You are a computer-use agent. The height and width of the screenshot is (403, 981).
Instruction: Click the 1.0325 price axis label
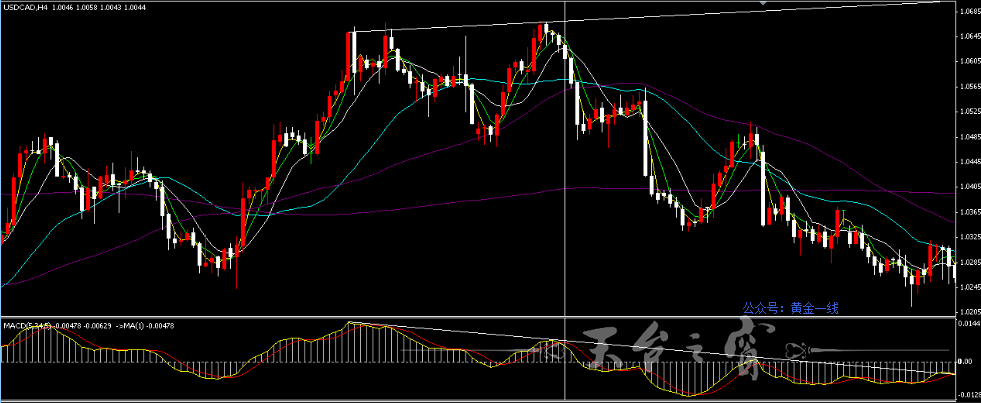pos(968,237)
